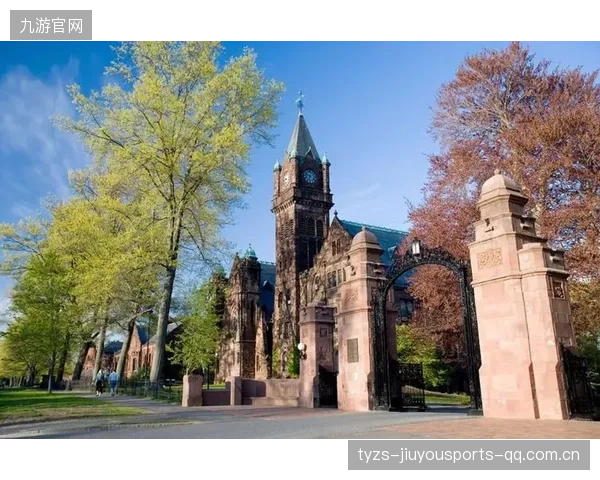
Task: Click the campus clock tower photo
Action: point(300,240)
